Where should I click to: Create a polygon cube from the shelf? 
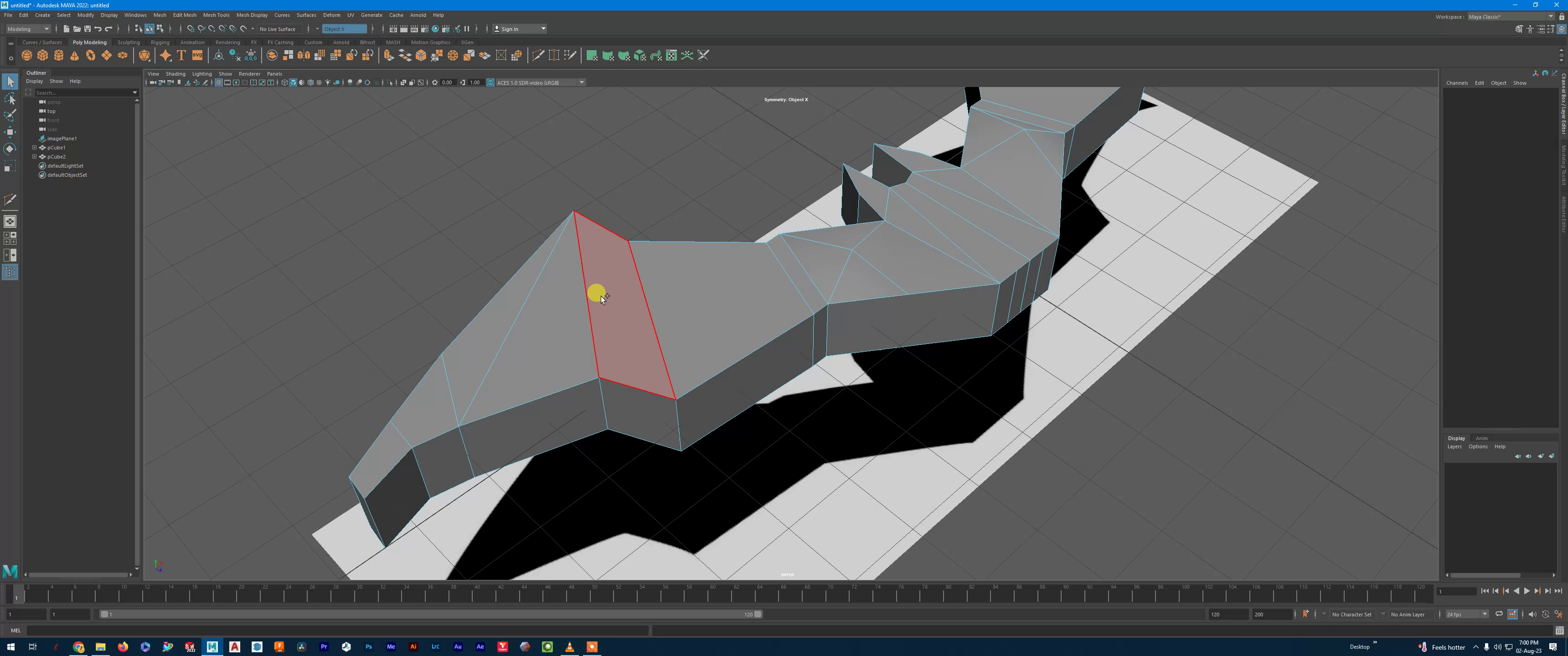(x=42, y=56)
